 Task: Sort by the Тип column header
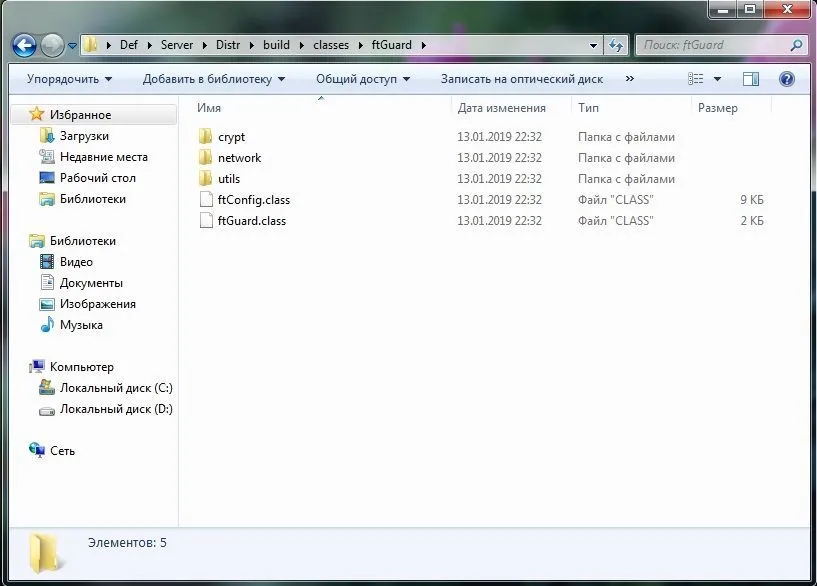[x=588, y=108]
